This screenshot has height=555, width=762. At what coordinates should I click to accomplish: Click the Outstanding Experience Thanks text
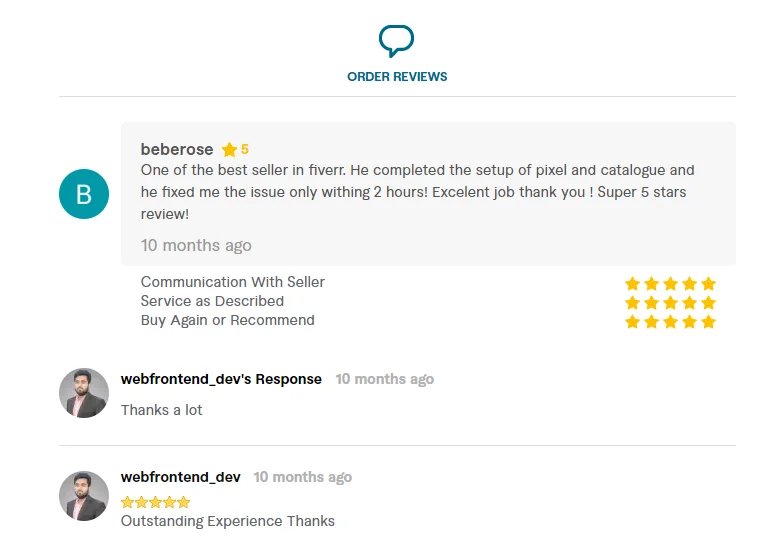tap(228, 520)
